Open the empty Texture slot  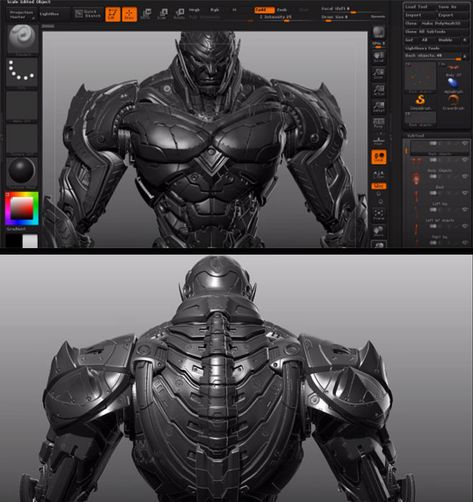click(22, 139)
